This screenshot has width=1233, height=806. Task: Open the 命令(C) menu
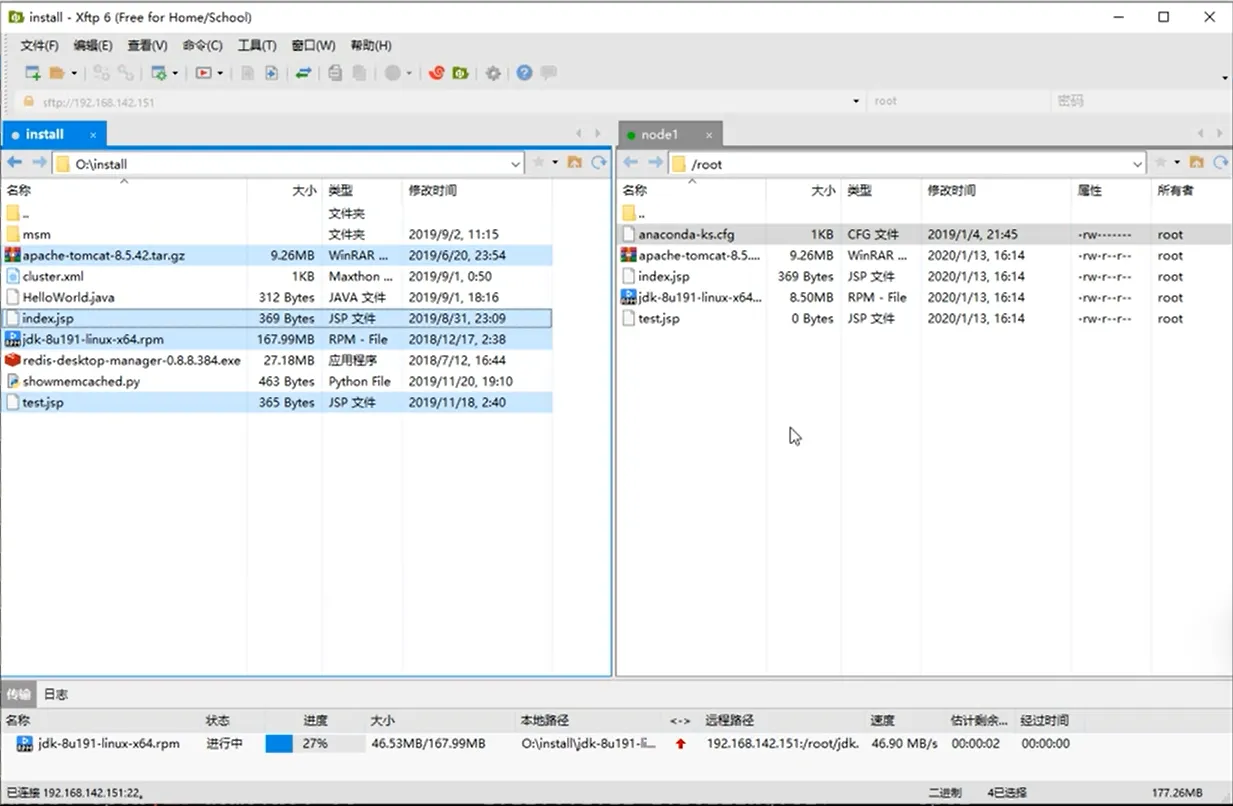coord(203,46)
